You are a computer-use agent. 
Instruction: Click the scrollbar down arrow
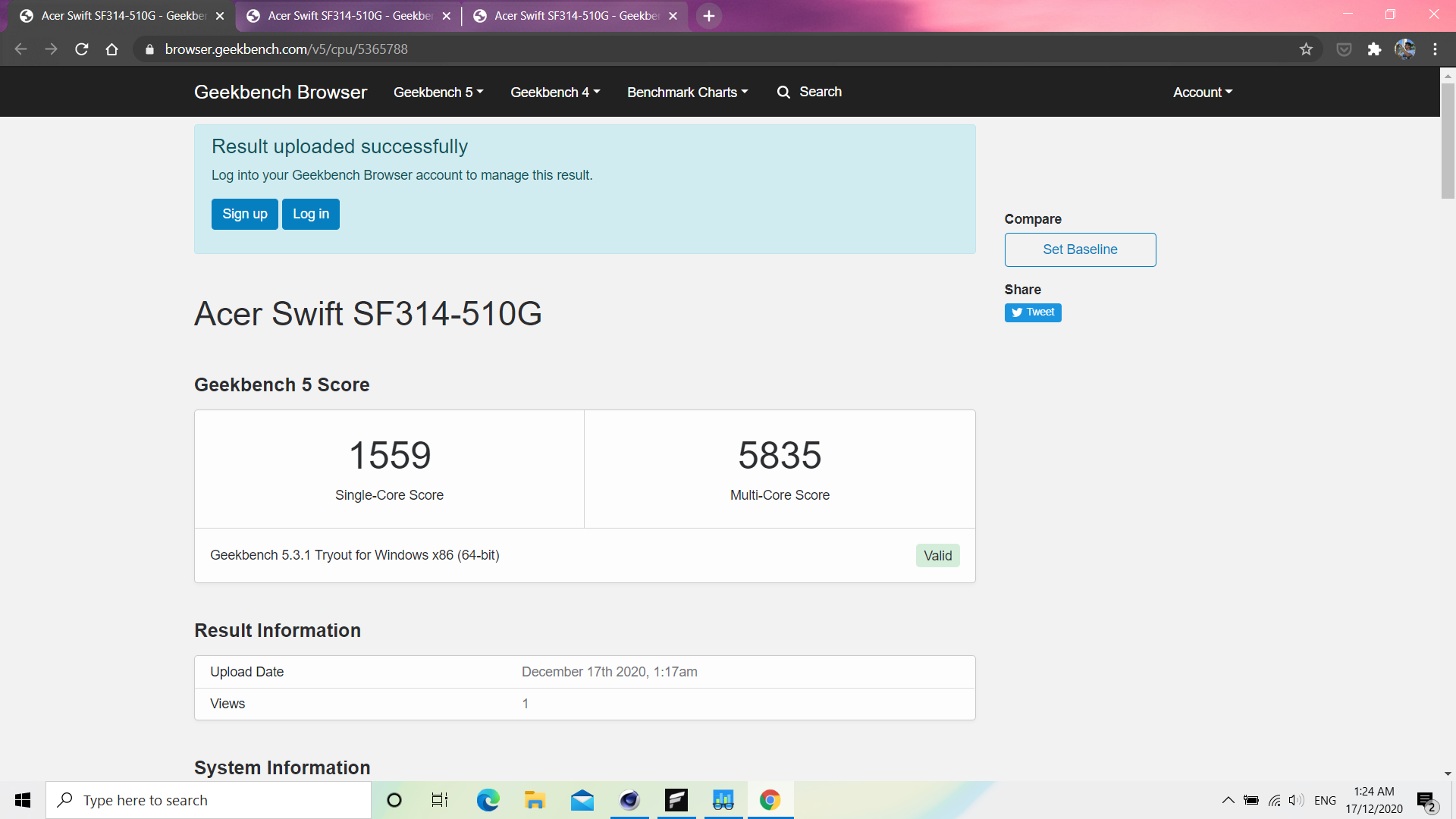(x=1448, y=774)
